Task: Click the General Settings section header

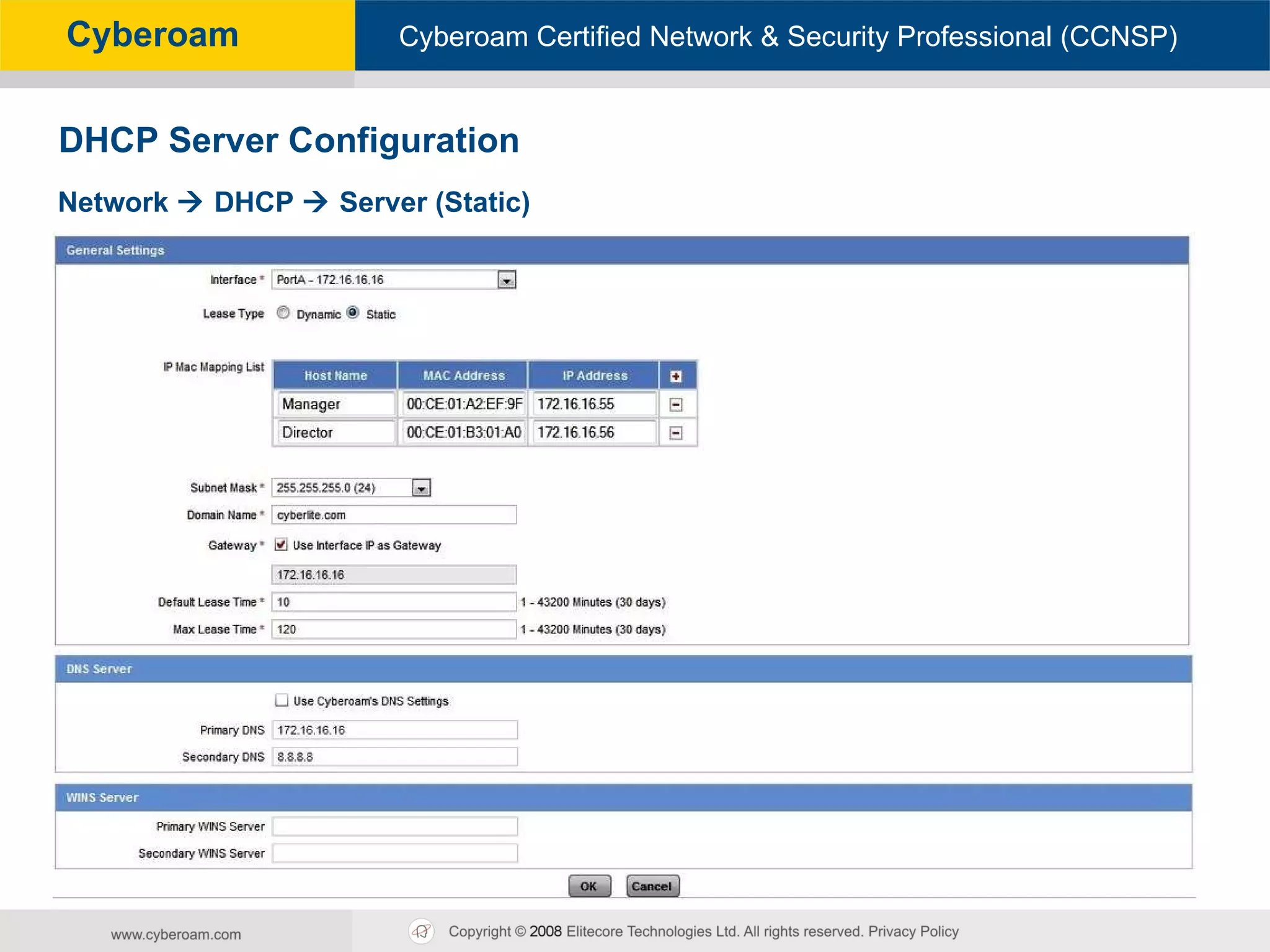Action: coord(622,250)
